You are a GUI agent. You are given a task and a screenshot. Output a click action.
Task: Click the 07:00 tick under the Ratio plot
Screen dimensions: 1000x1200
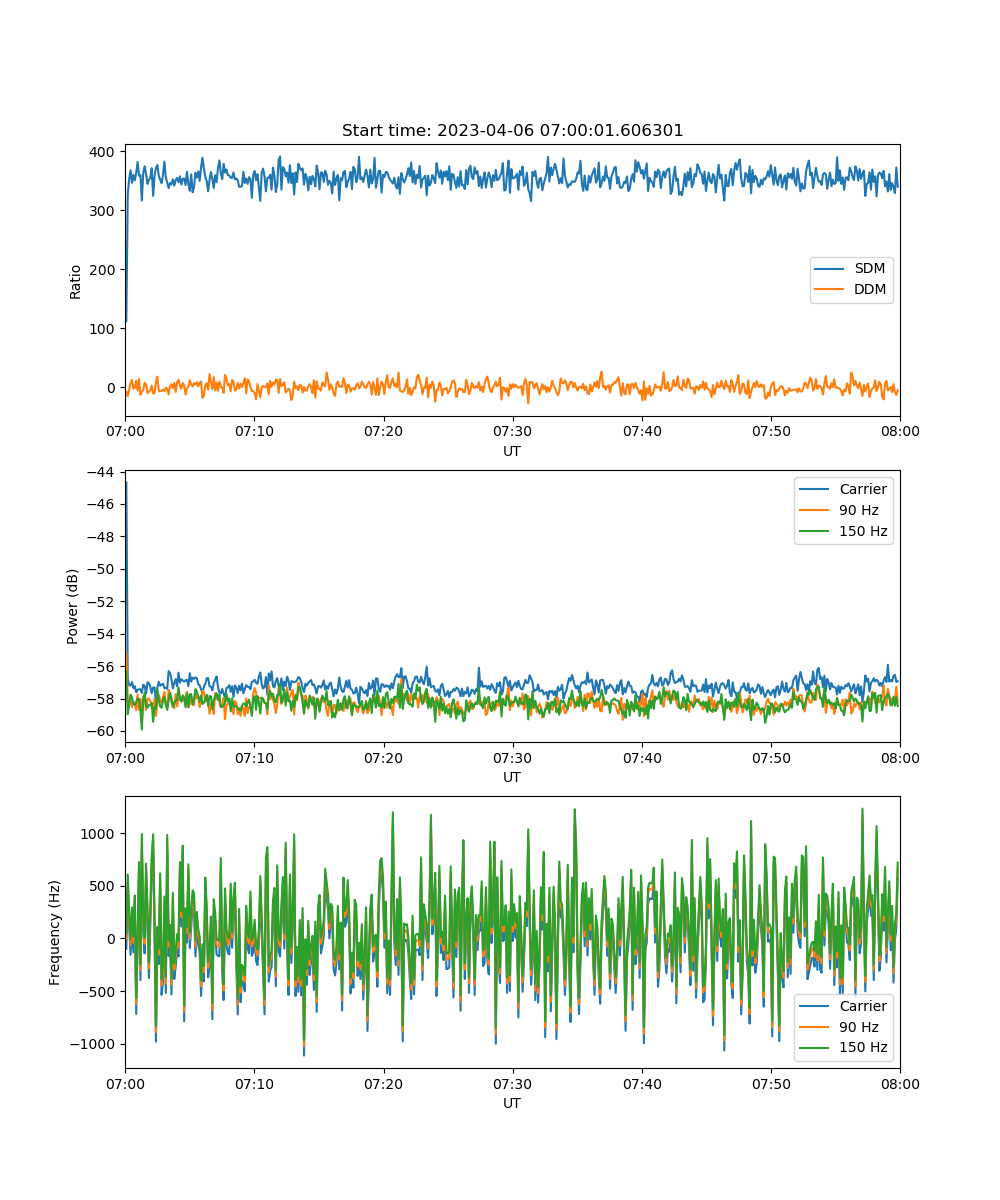point(125,431)
